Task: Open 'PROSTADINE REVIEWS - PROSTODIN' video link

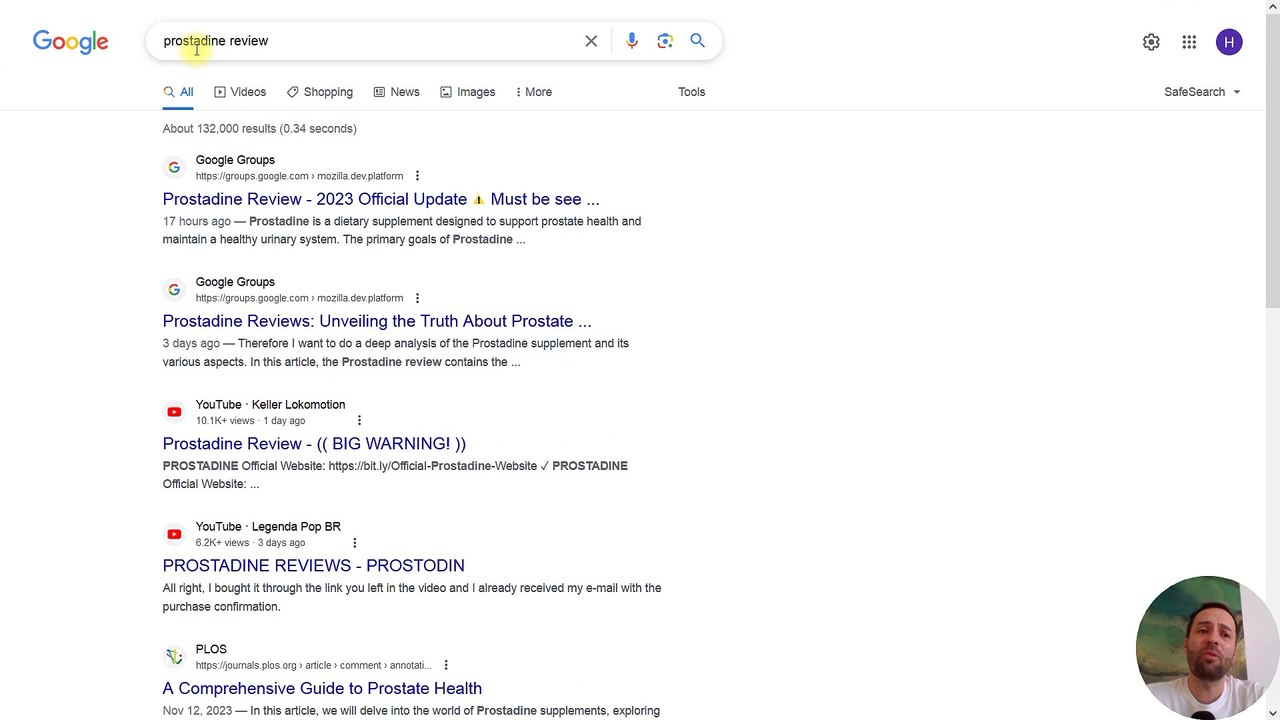Action: click(314, 565)
